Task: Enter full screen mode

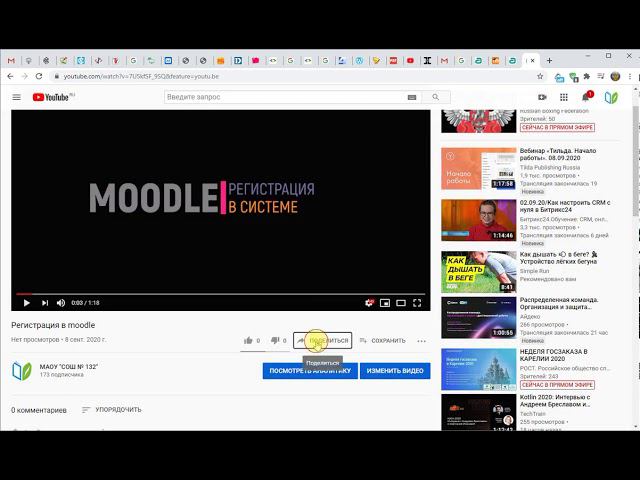Action: (x=417, y=303)
